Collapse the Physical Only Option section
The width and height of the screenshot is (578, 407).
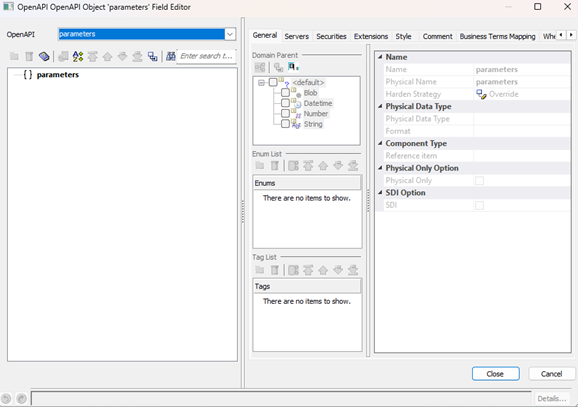380,168
